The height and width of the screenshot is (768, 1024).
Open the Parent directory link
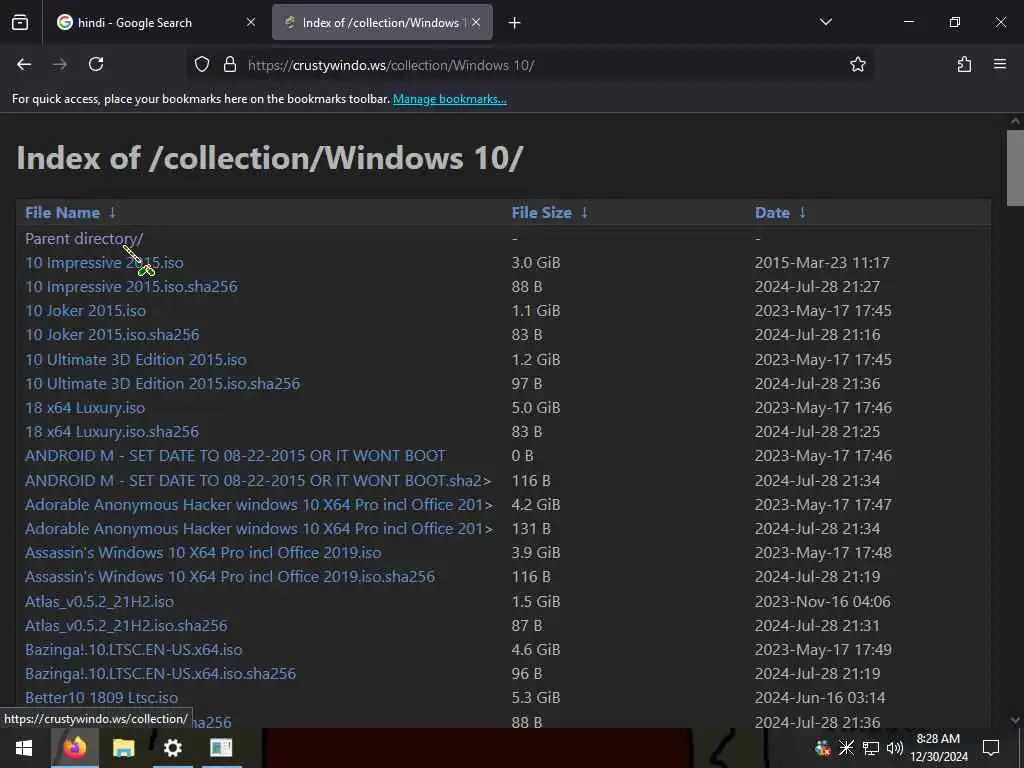tap(84, 239)
